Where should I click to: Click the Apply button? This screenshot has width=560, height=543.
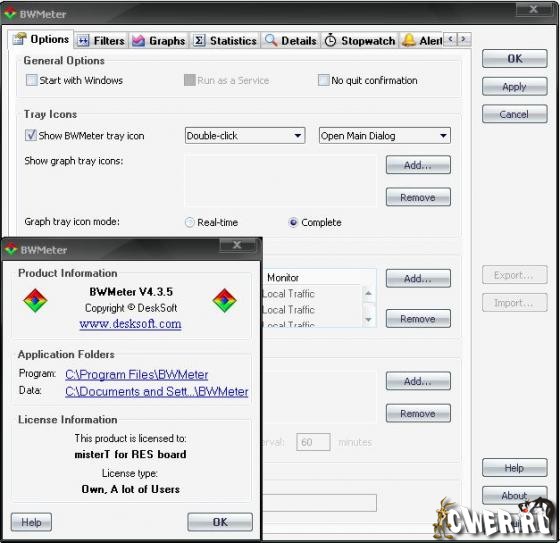tap(514, 86)
